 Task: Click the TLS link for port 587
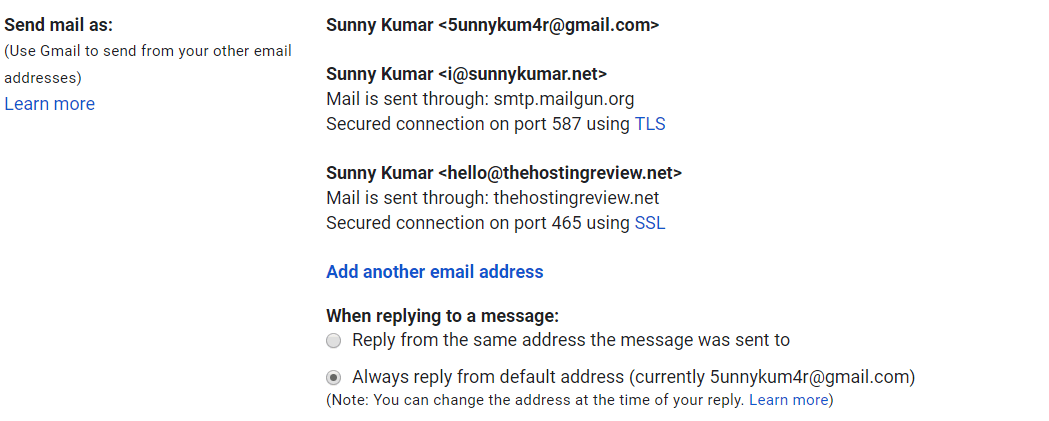[650, 124]
